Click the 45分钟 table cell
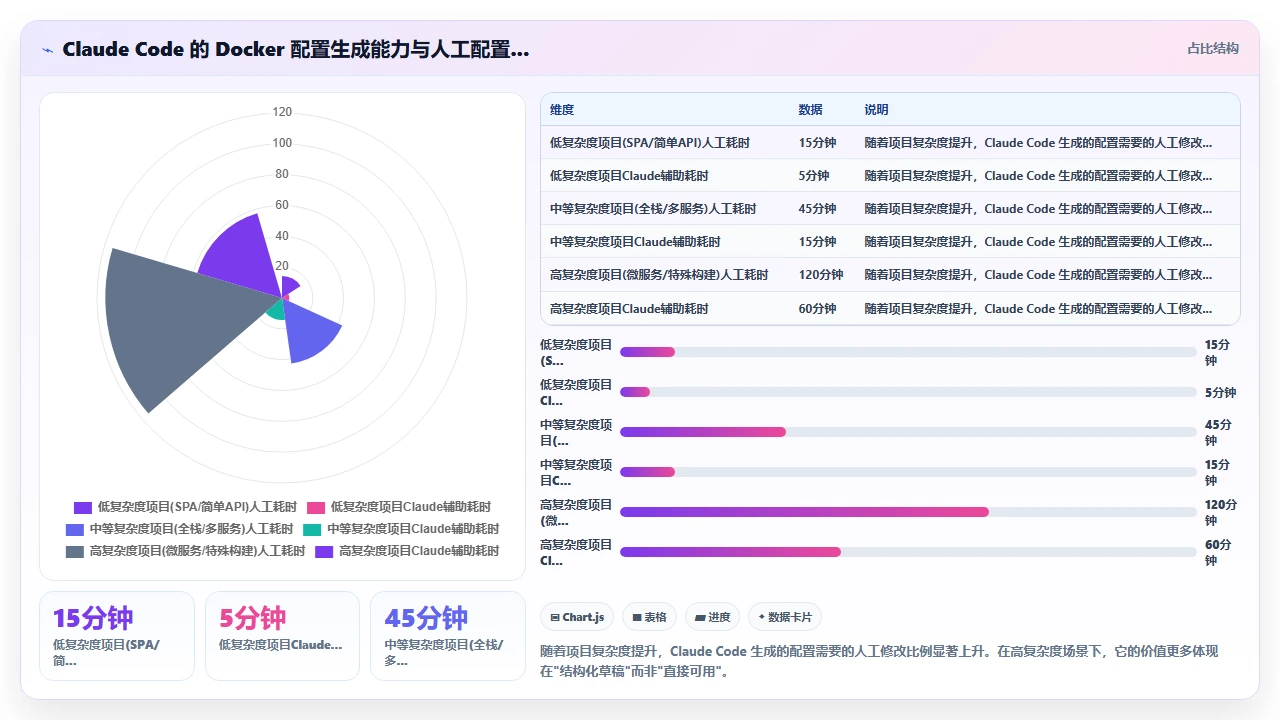1280x720 pixels. click(818, 209)
